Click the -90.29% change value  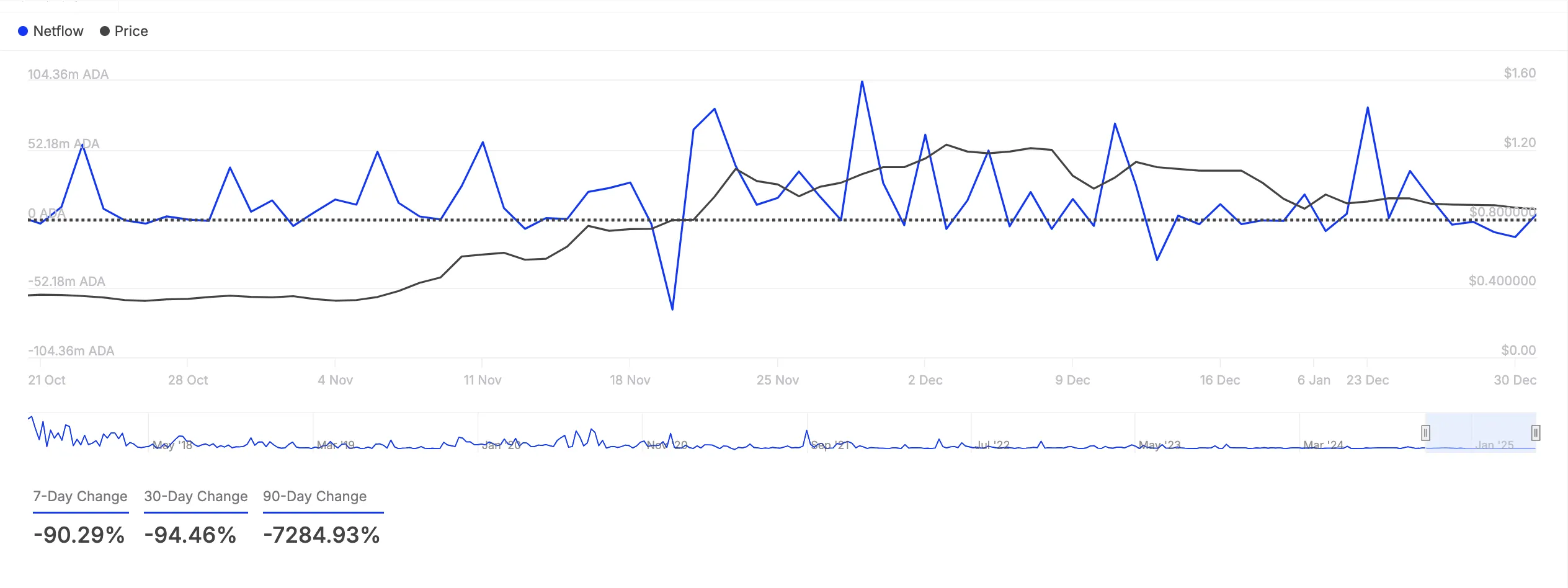tap(79, 535)
